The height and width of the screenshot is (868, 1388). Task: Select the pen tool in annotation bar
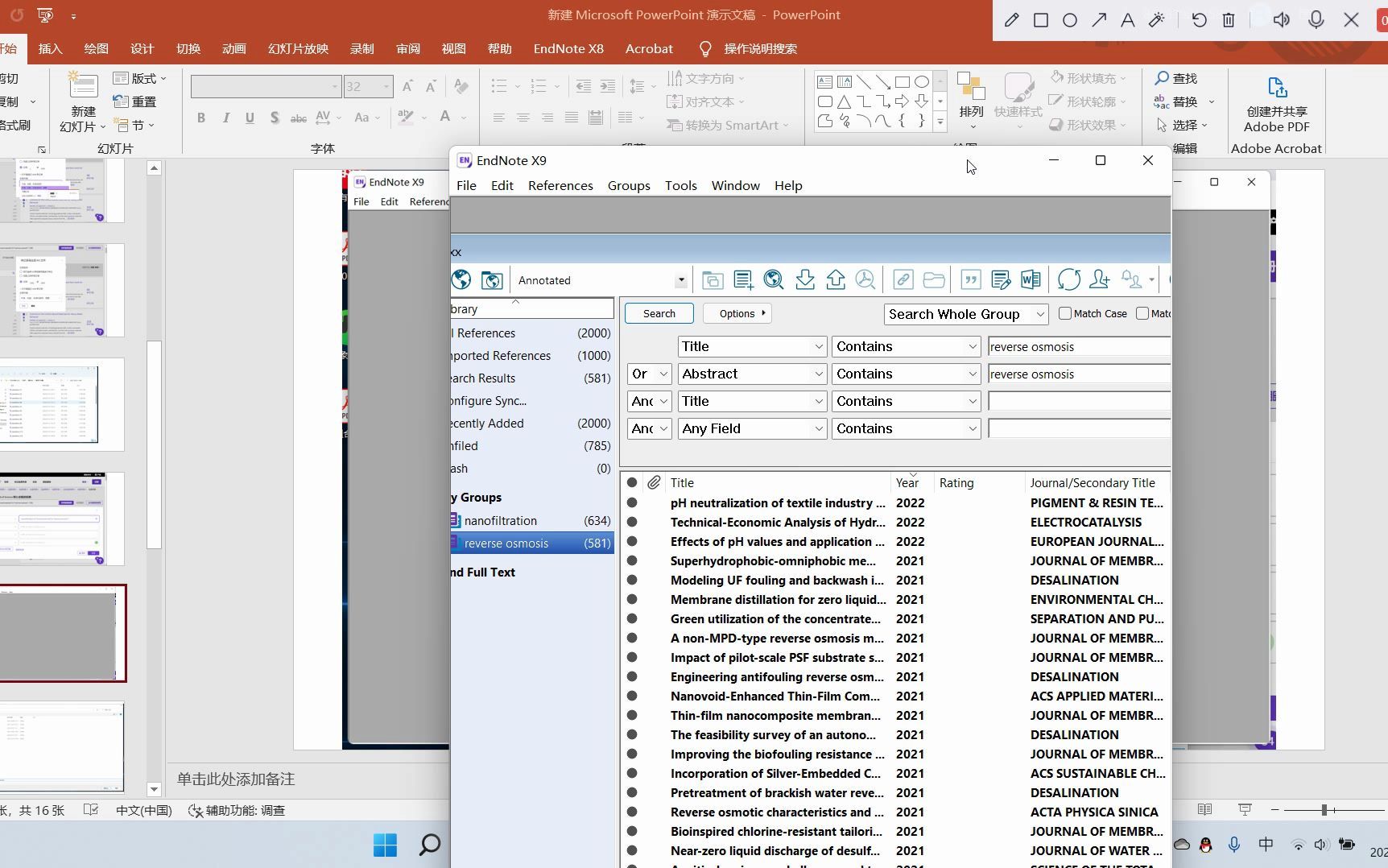click(x=1012, y=20)
